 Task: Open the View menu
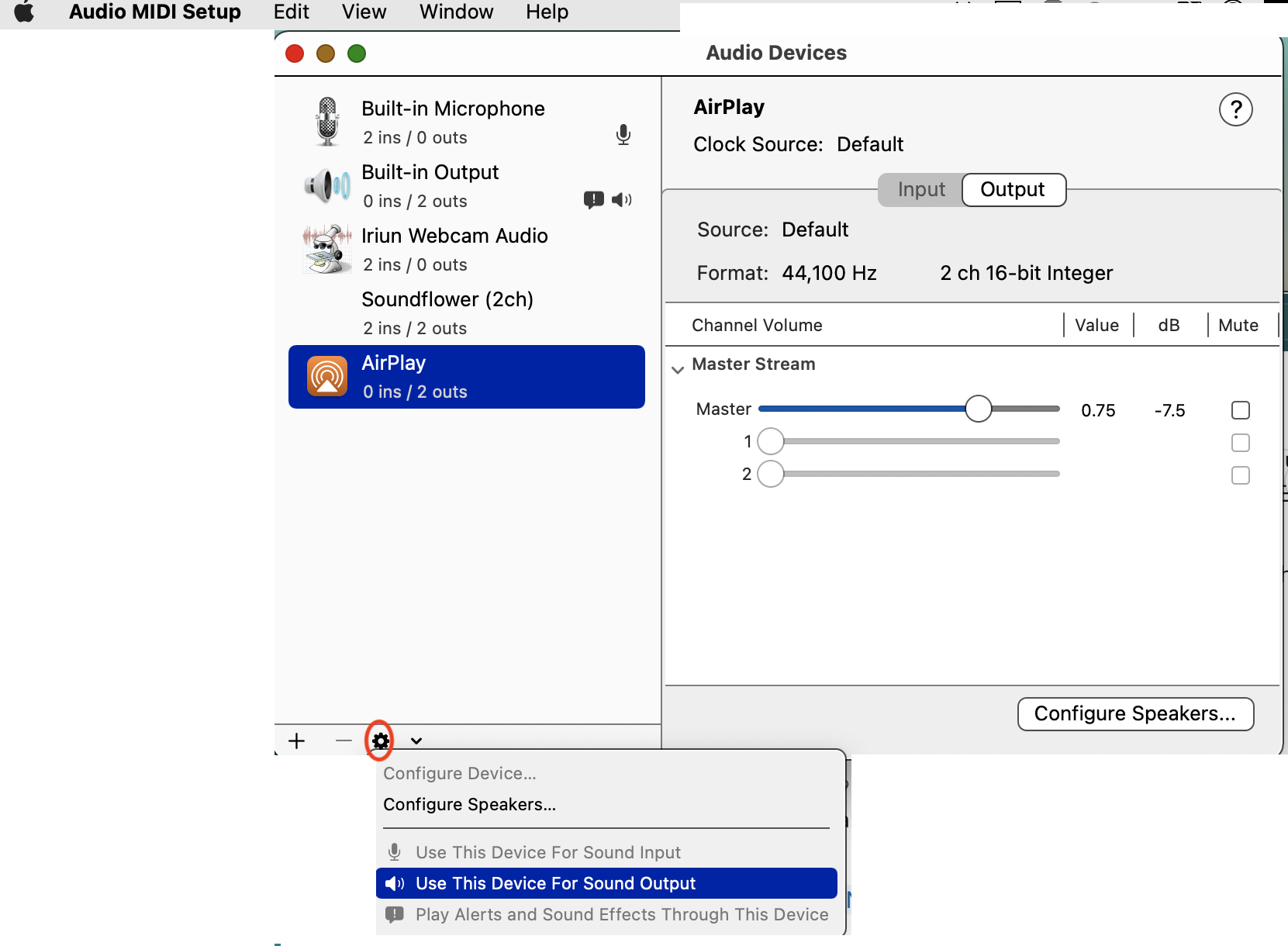point(364,12)
